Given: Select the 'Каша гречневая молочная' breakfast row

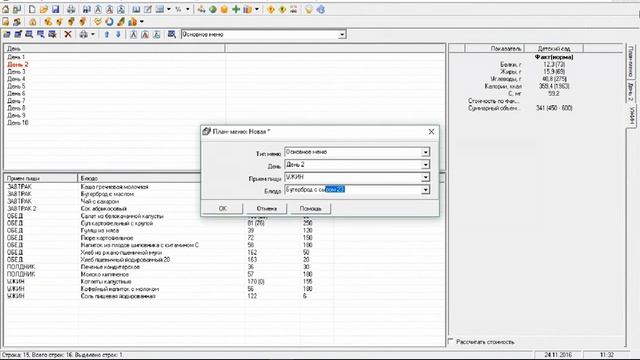Looking at the screenshot, I should pos(114,187).
